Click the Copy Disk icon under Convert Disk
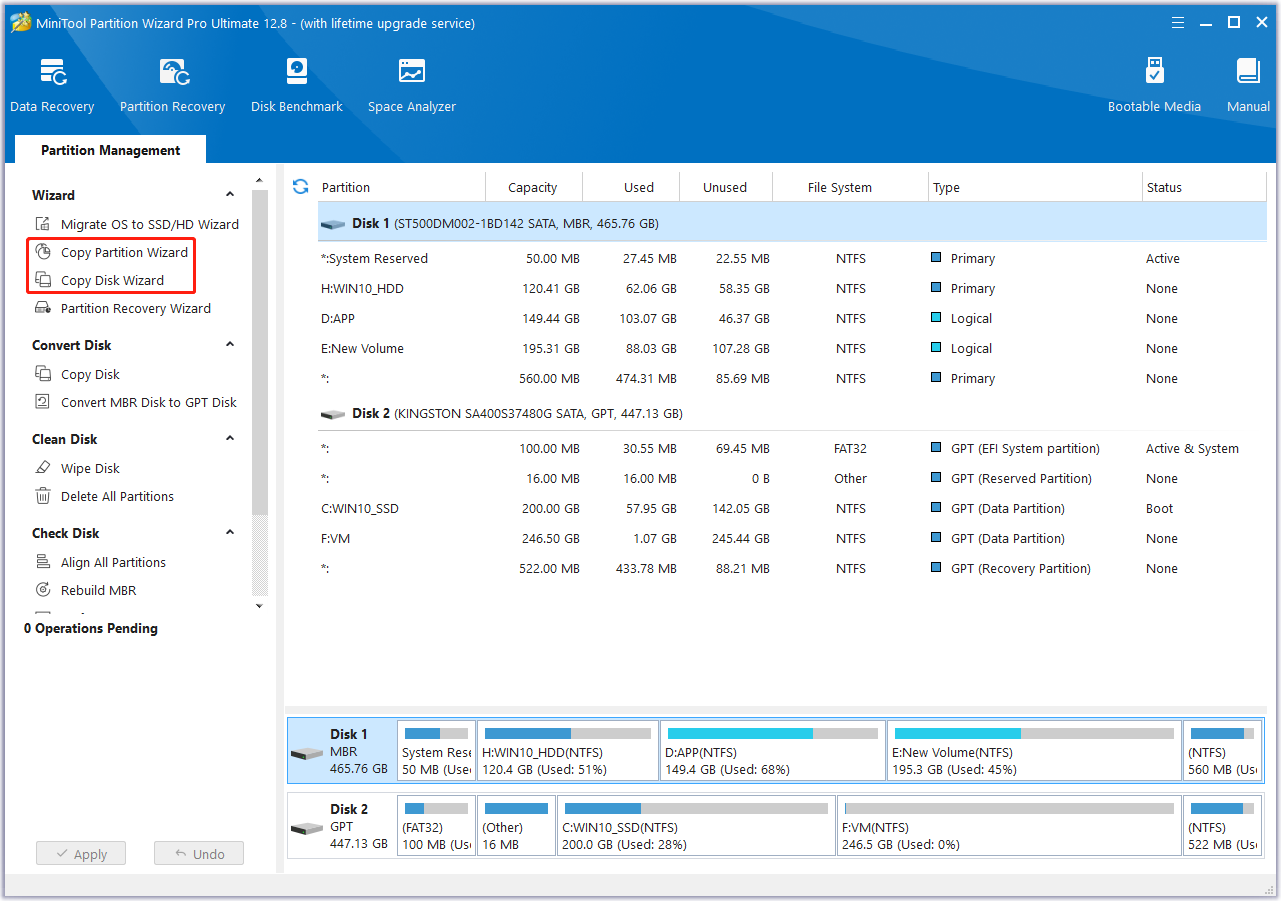 point(43,374)
